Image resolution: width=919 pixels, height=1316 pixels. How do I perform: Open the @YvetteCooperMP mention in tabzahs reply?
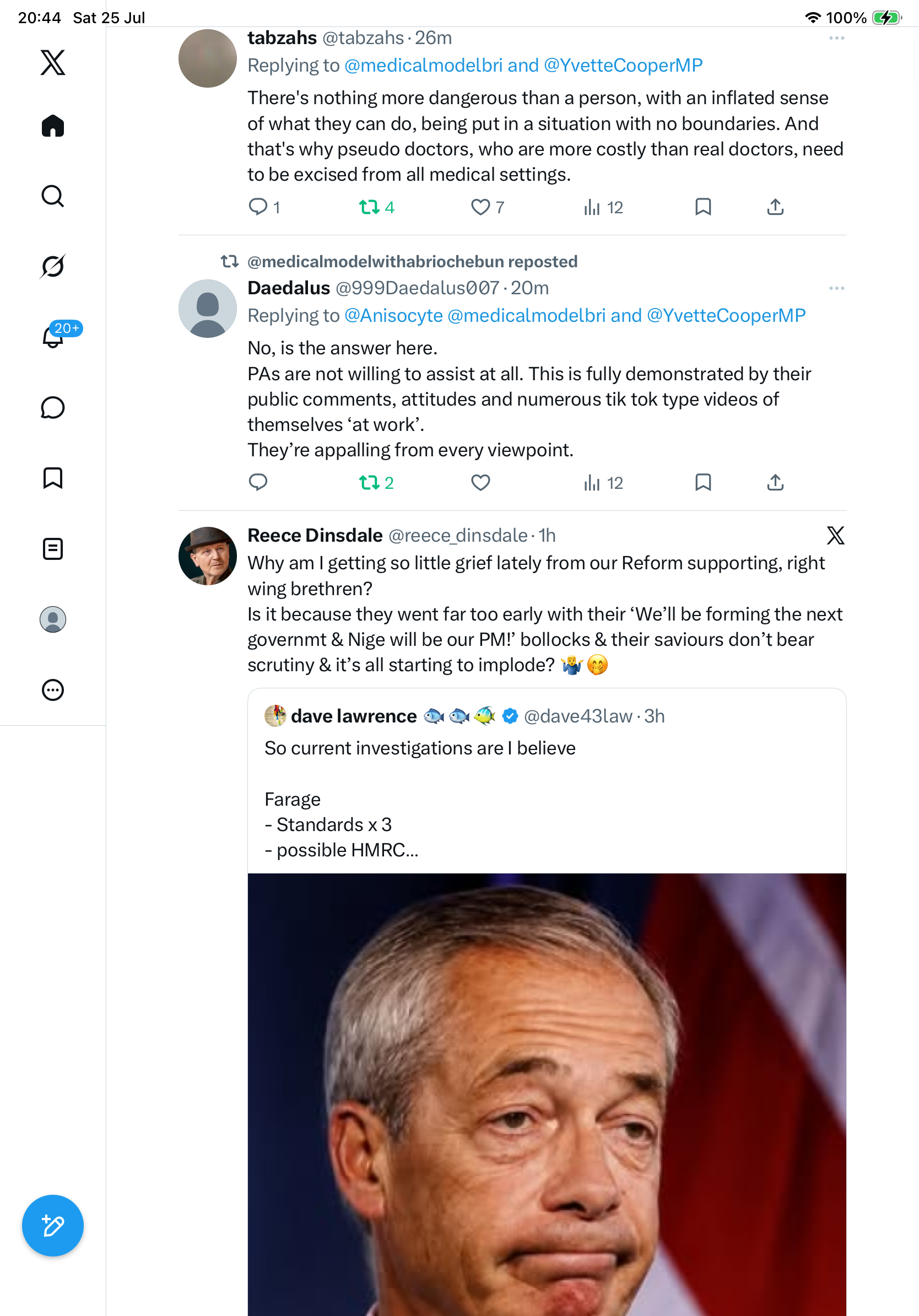623,66
